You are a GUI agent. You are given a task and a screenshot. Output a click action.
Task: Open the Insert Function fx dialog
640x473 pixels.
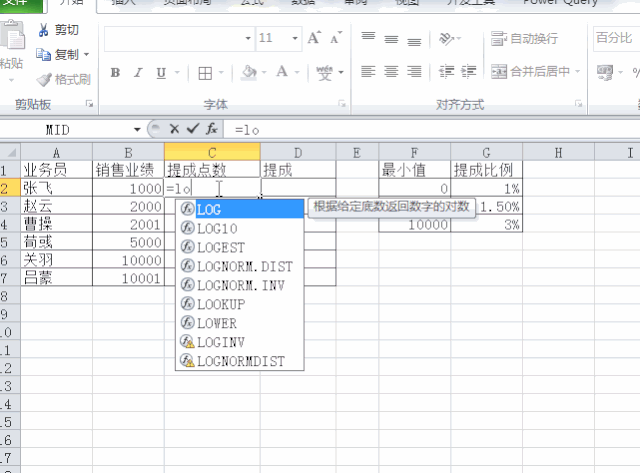[x=211, y=129]
